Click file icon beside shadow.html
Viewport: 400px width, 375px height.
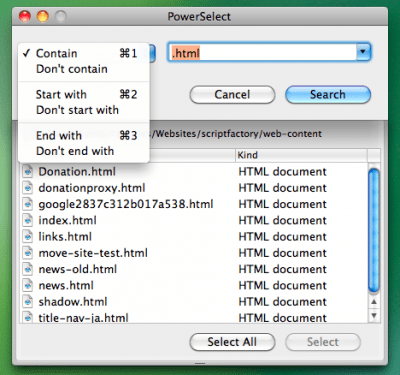[28, 302]
